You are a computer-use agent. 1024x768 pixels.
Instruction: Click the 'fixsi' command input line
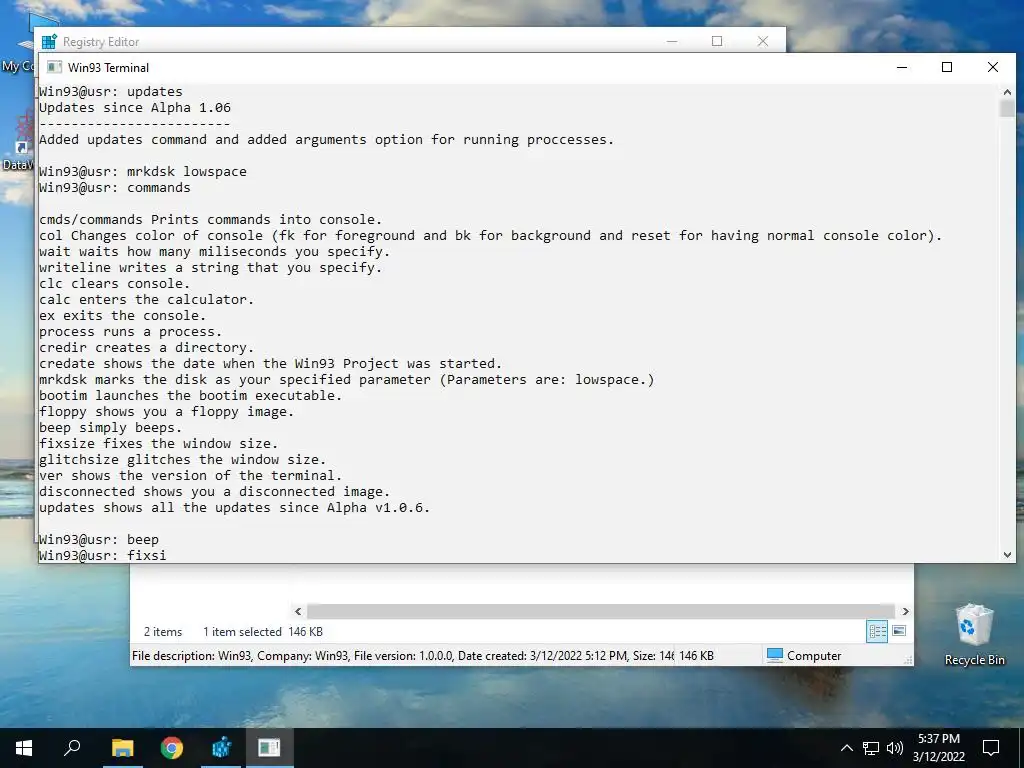click(103, 555)
